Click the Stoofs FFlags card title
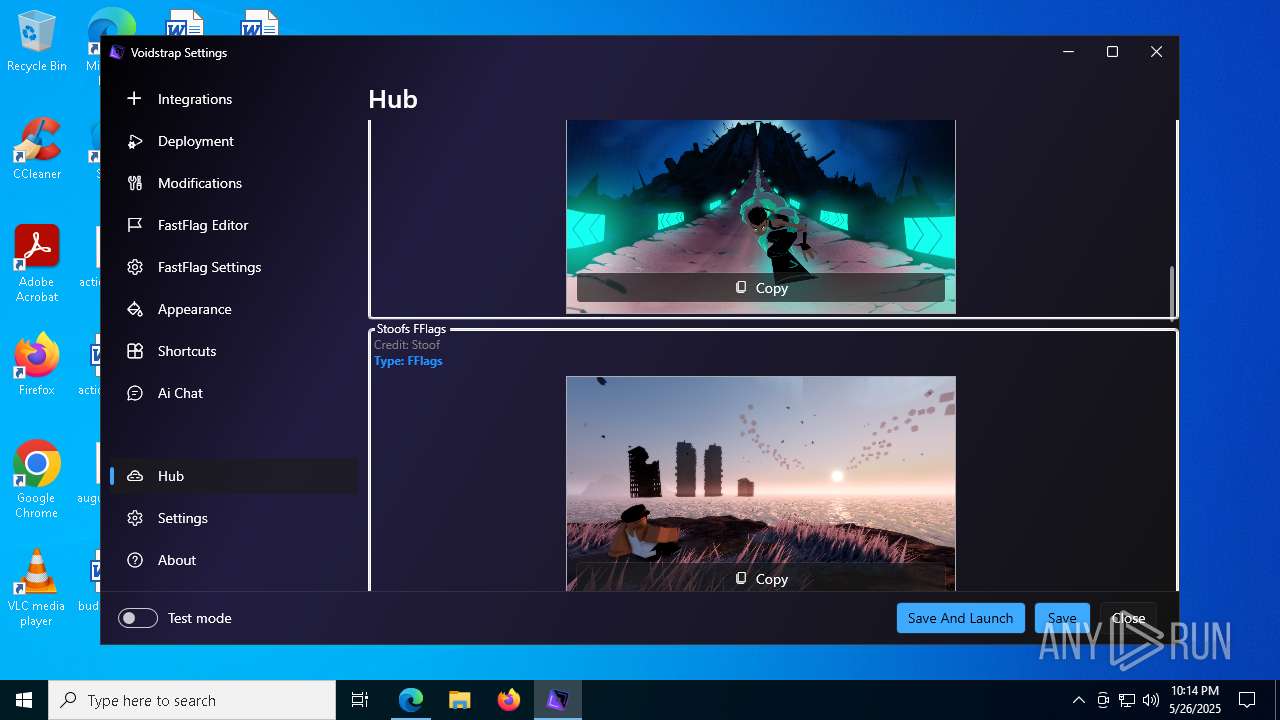 [x=411, y=329]
